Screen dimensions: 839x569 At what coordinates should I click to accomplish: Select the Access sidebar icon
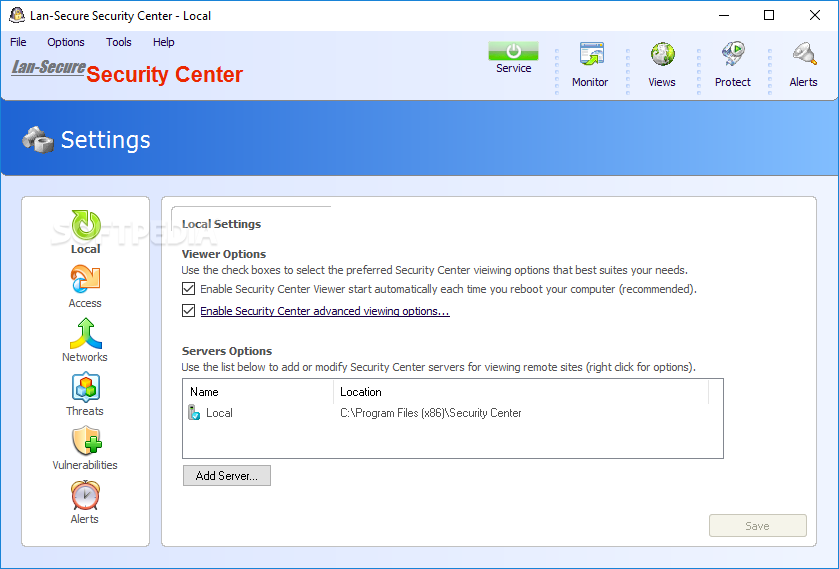[85, 279]
